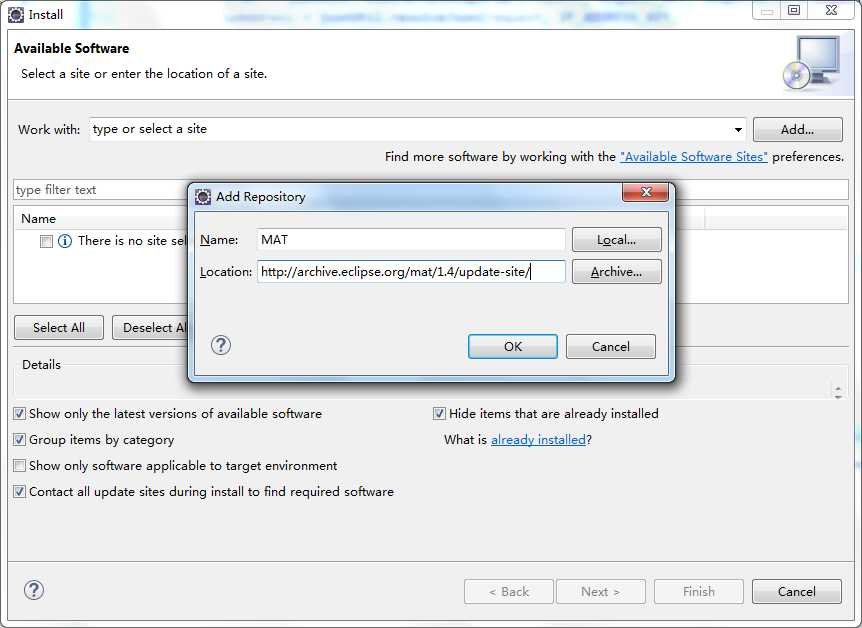Enable 'Show only software applicable to target environment'
Screen dimensions: 862x628
pyautogui.click(x=19, y=466)
